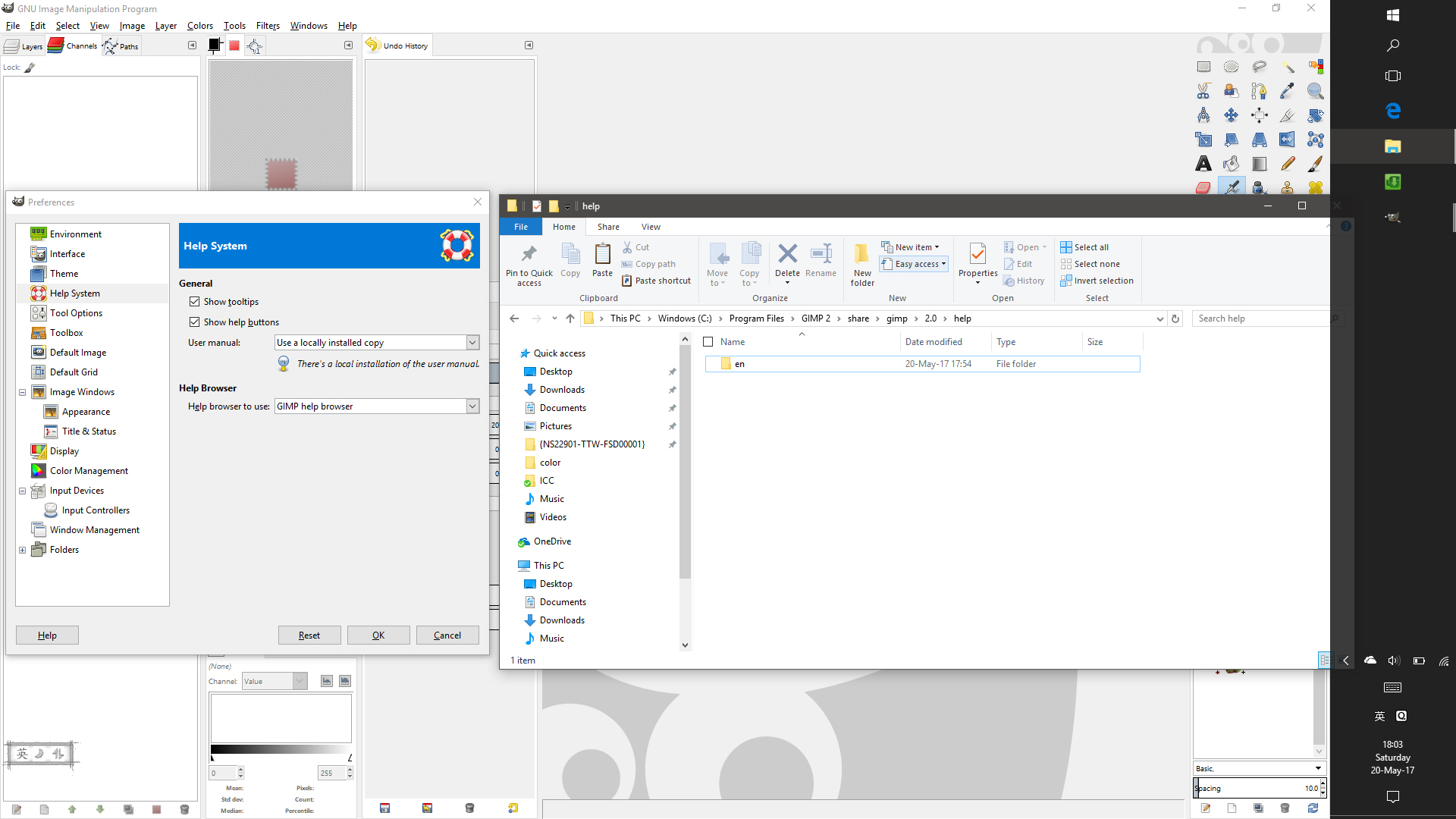Open the User manual dropdown
1456x819 pixels.
[377, 343]
